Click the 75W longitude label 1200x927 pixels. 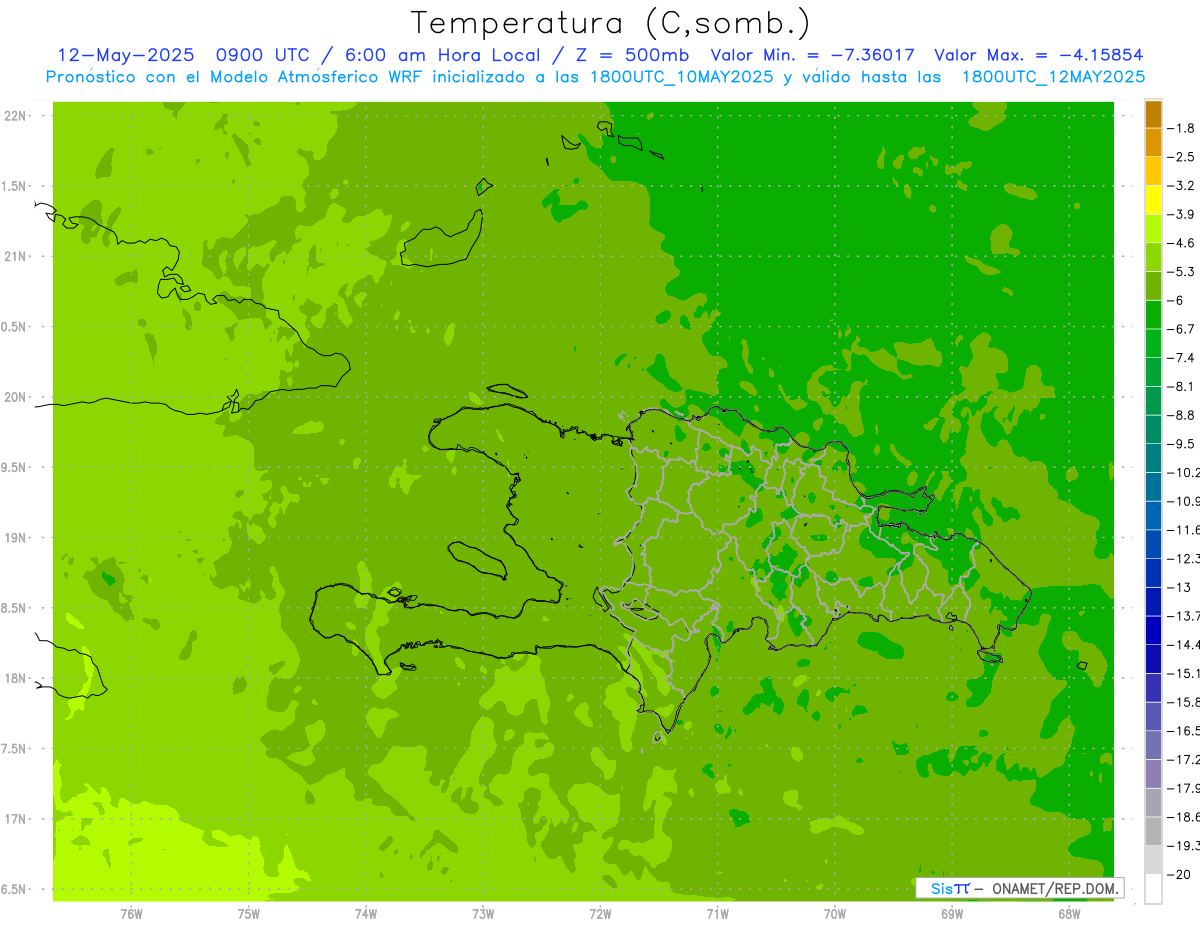(249, 914)
